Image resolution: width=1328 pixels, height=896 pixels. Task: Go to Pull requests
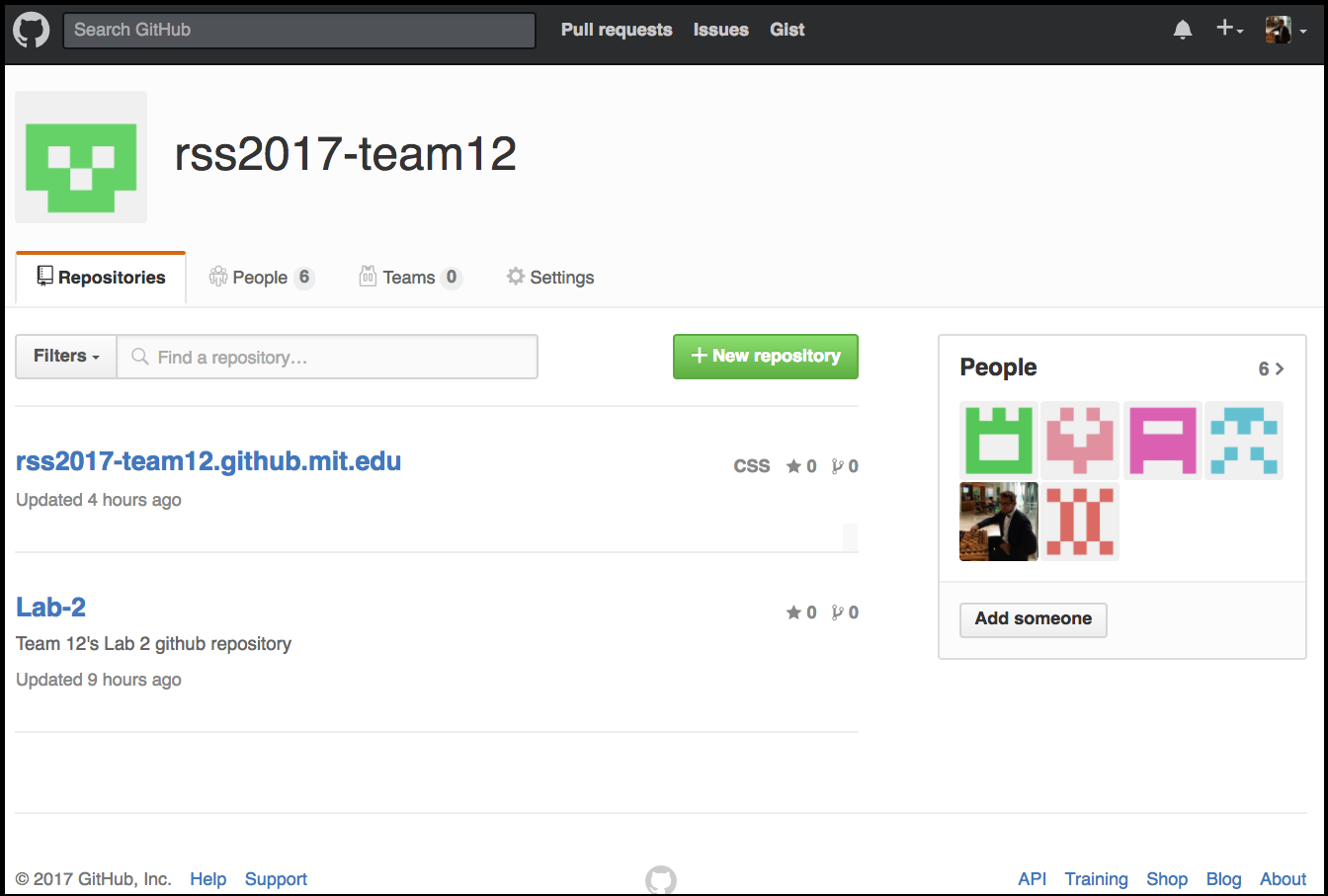(617, 30)
